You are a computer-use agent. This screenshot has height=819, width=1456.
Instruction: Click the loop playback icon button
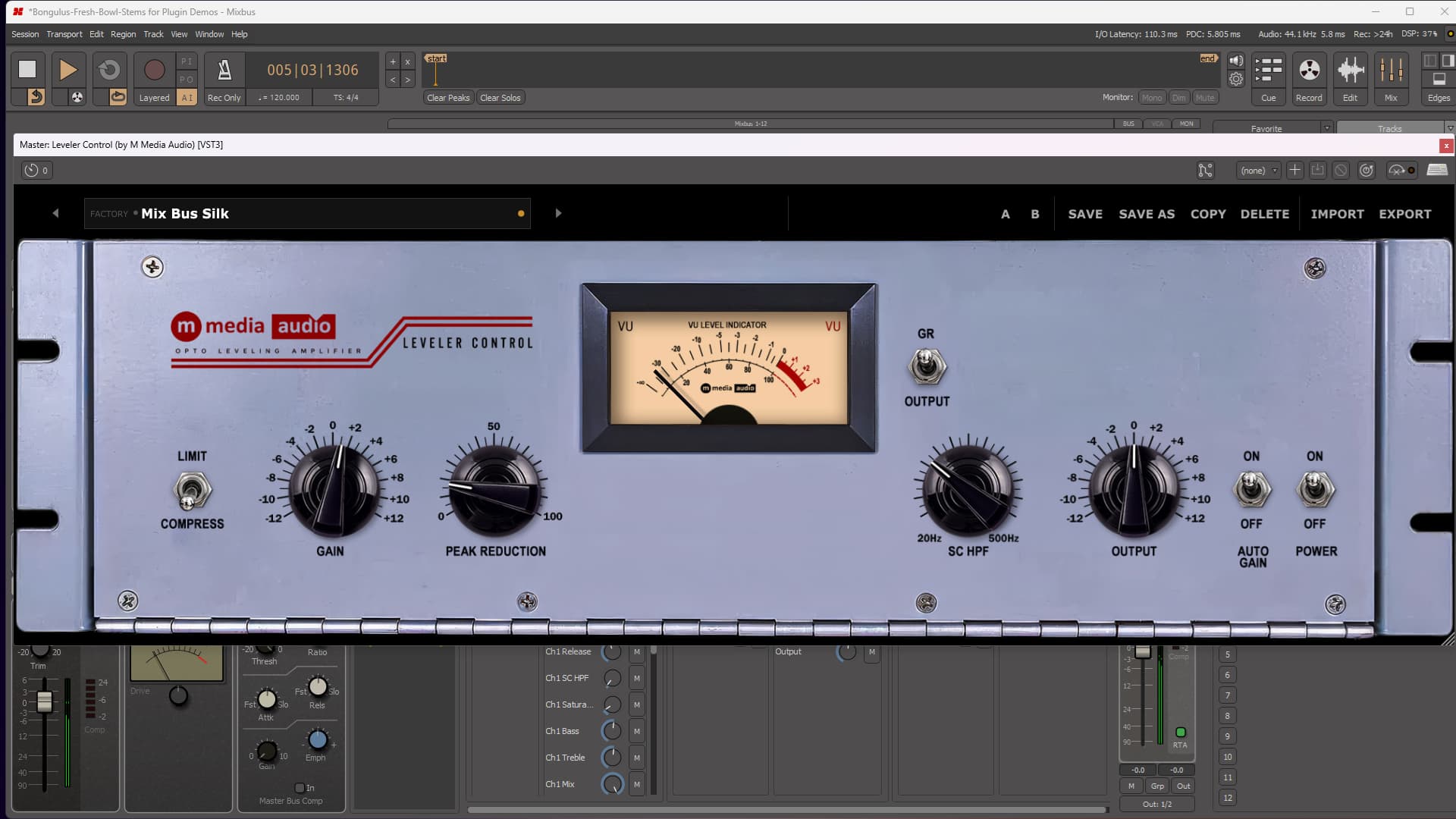pyautogui.click(x=109, y=69)
